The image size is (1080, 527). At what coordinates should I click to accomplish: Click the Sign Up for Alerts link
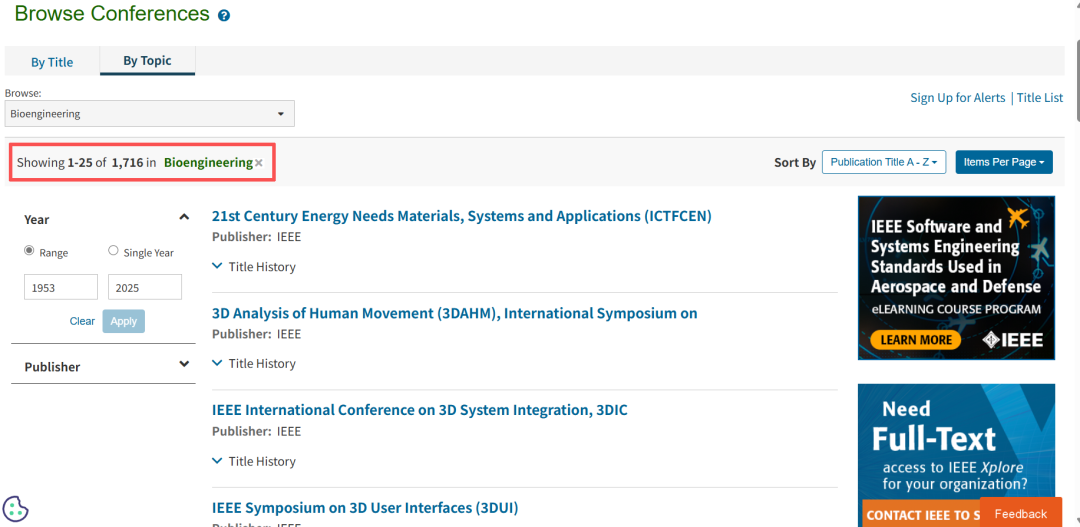coord(957,98)
